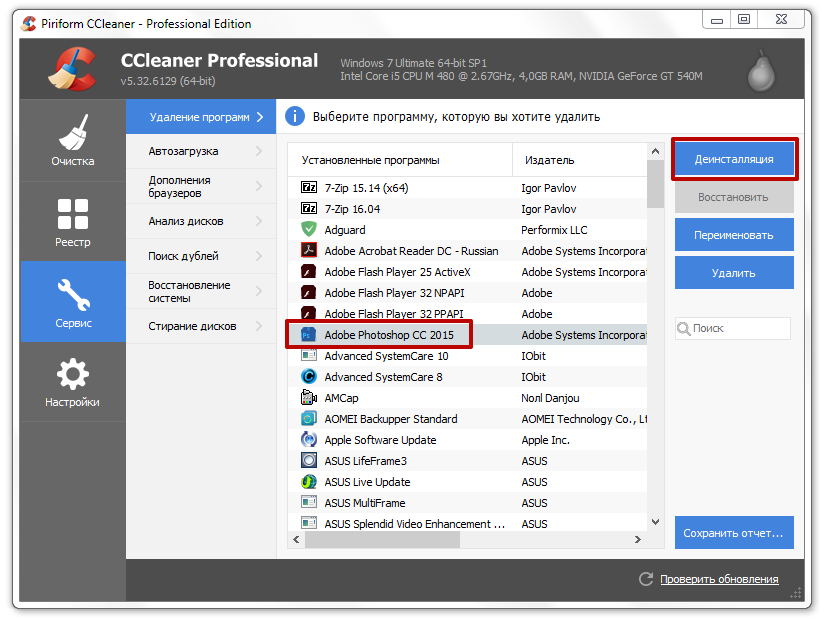Open the Автозагрузка tab

coord(201,151)
